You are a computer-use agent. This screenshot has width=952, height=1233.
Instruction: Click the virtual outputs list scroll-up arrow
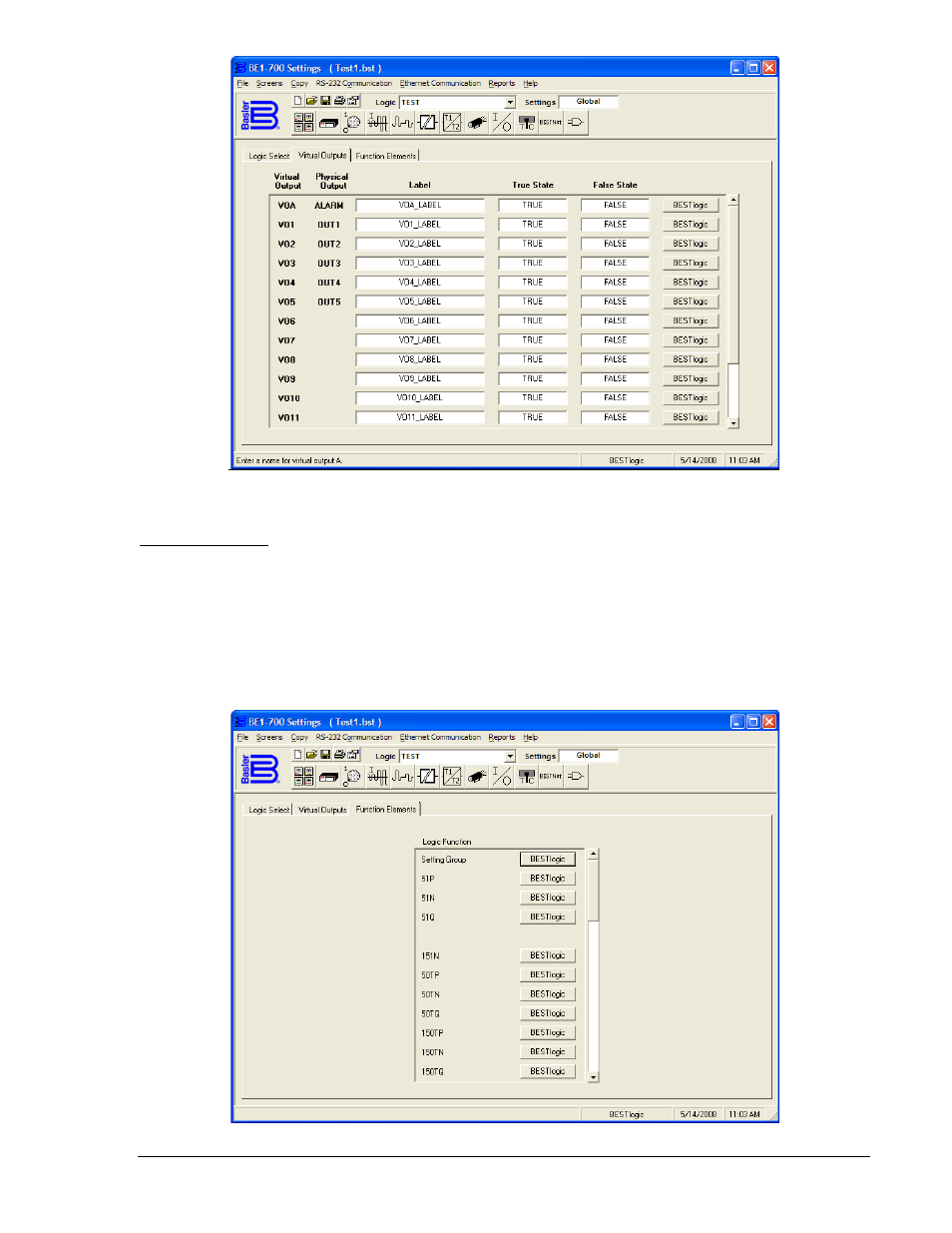(733, 201)
